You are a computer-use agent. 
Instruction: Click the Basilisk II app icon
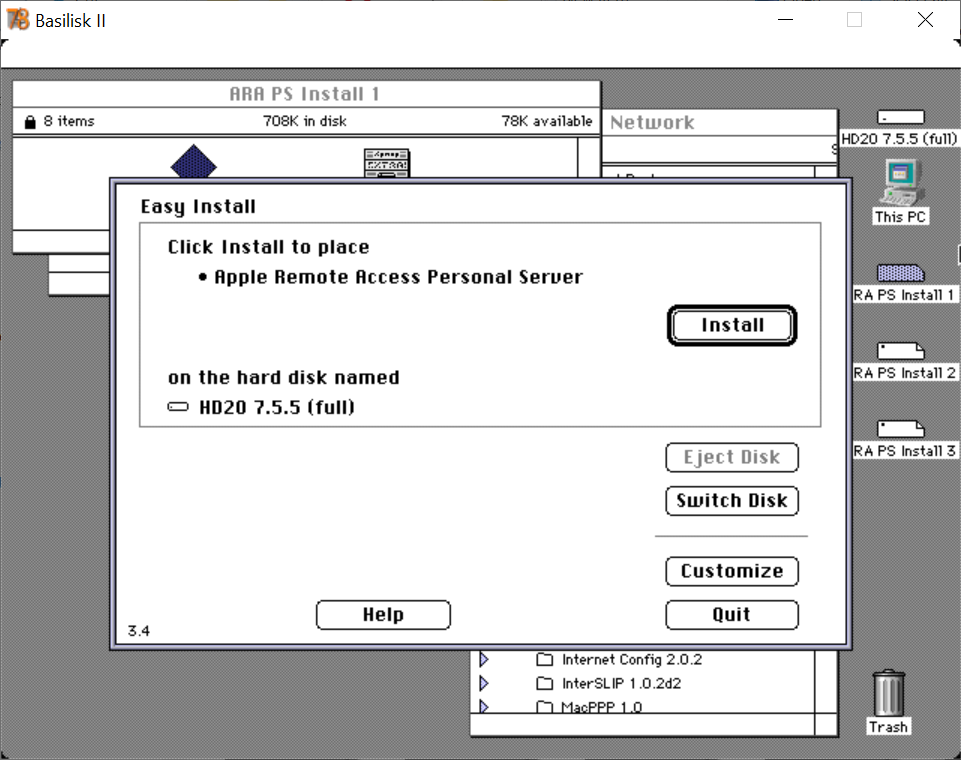click(x=18, y=20)
